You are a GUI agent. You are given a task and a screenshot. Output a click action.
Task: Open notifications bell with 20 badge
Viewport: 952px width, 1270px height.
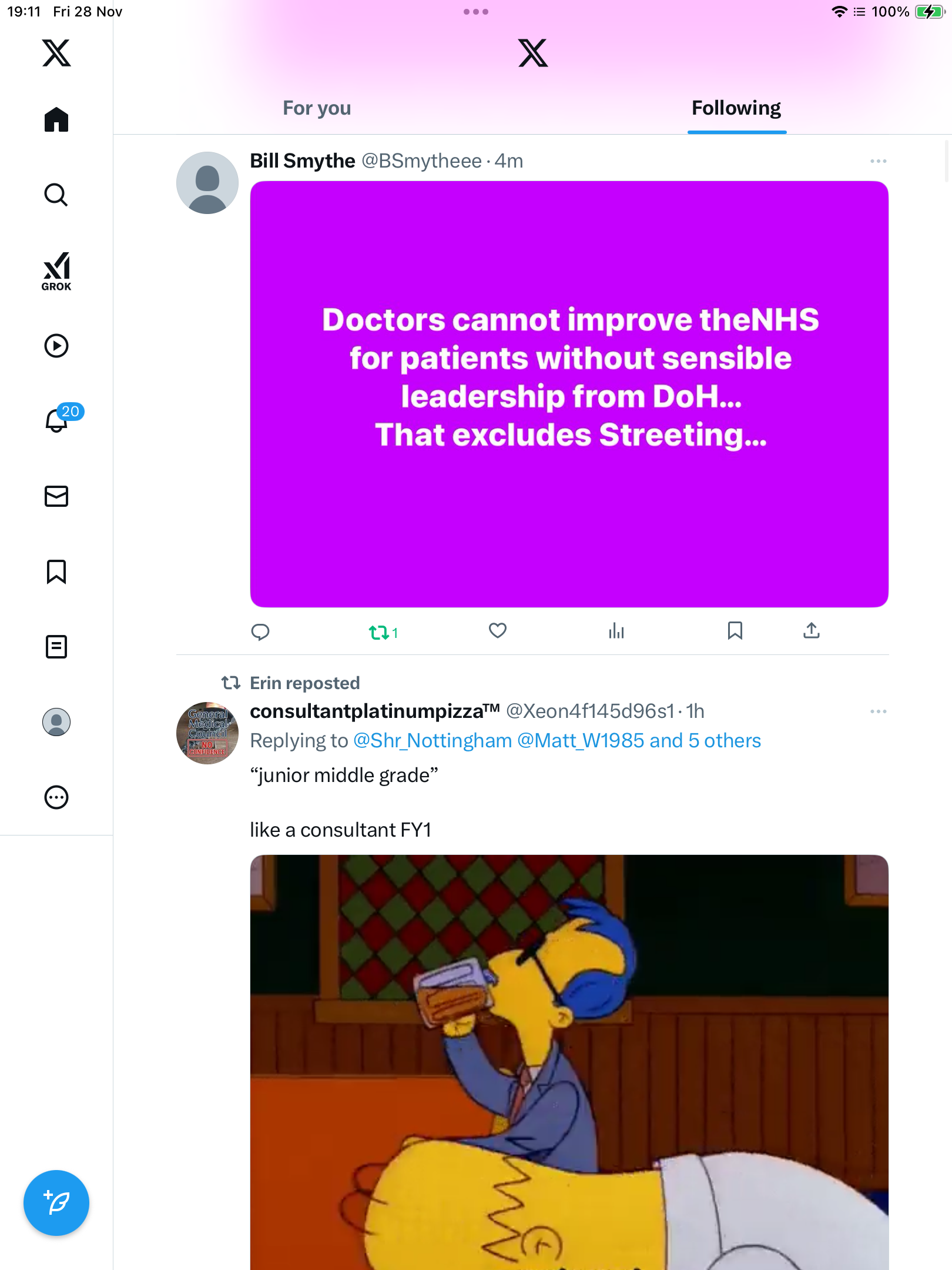[x=58, y=420]
